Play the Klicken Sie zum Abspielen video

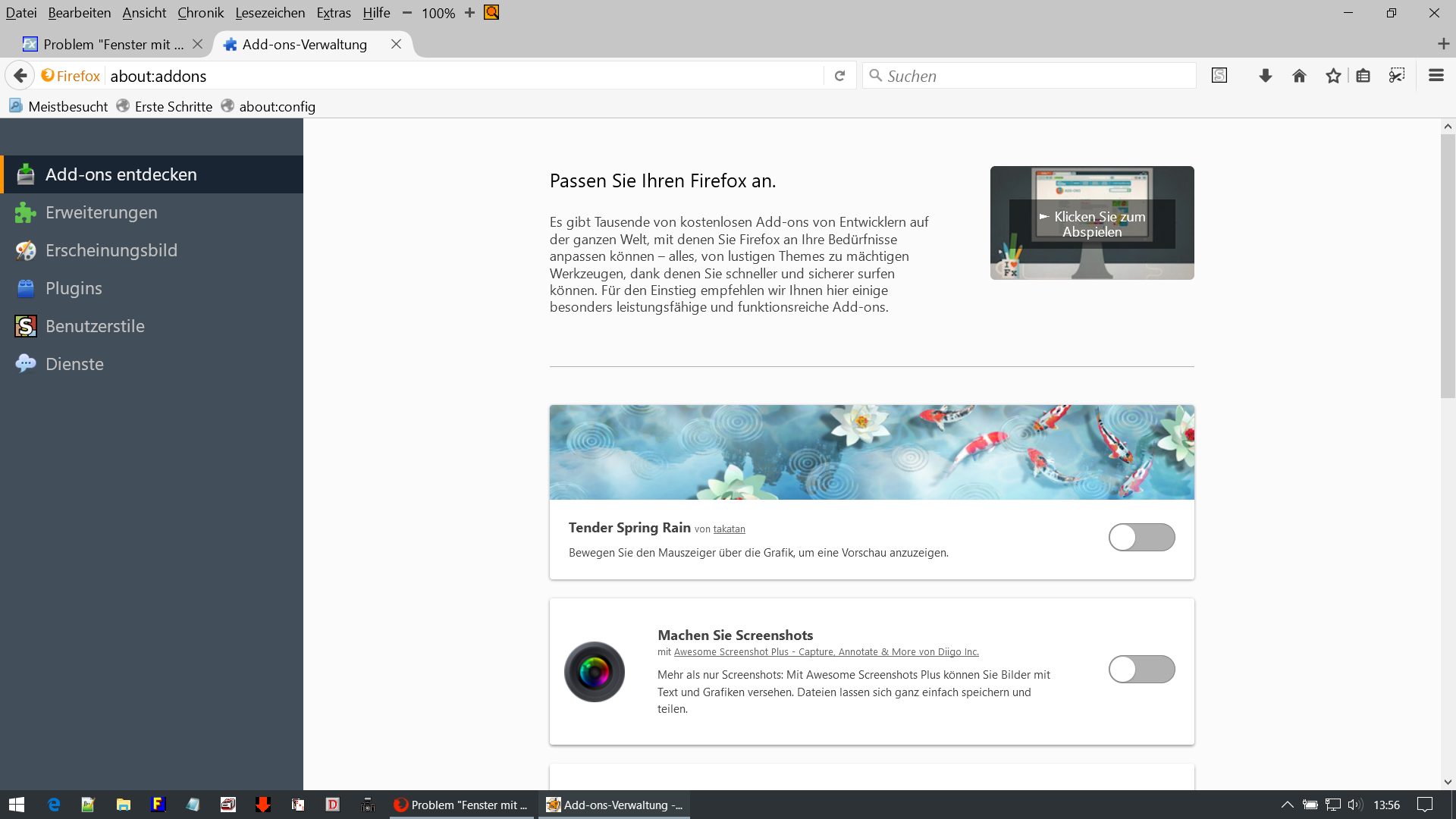(1091, 223)
